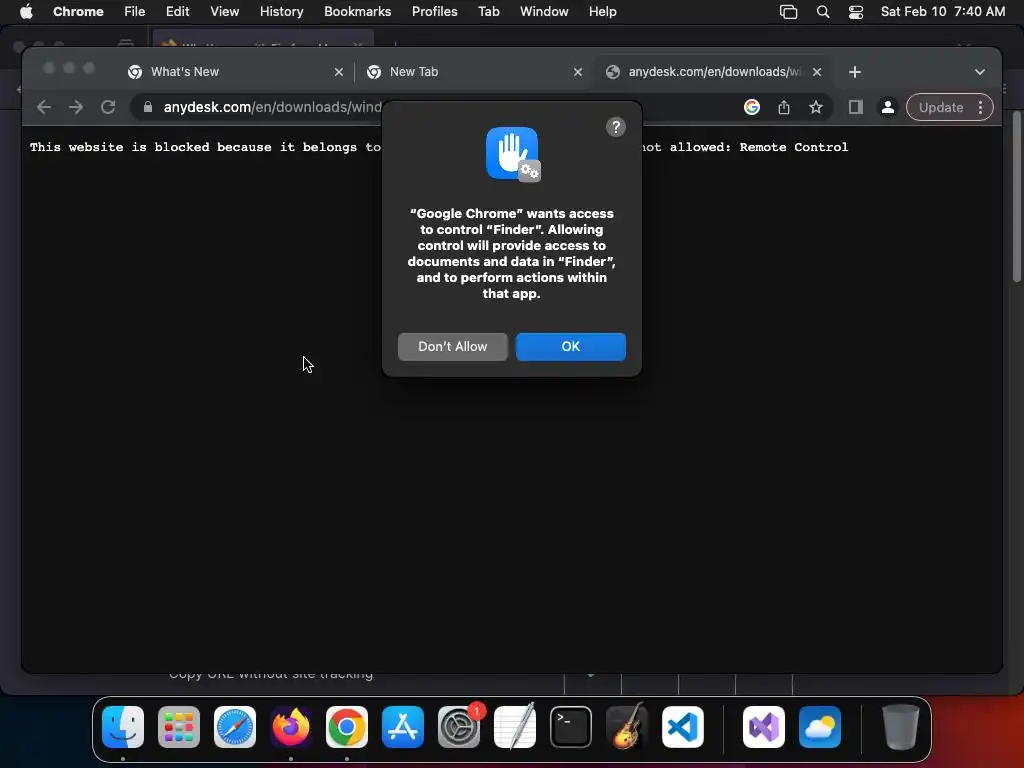1024x768 pixels.
Task: Open the help question mark in dialog
Action: click(x=615, y=127)
